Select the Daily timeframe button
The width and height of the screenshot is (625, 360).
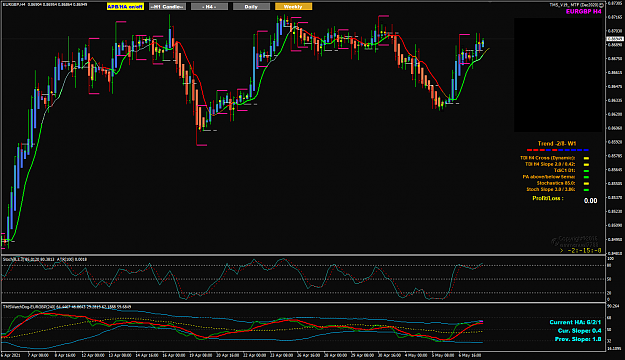pyautogui.click(x=251, y=7)
